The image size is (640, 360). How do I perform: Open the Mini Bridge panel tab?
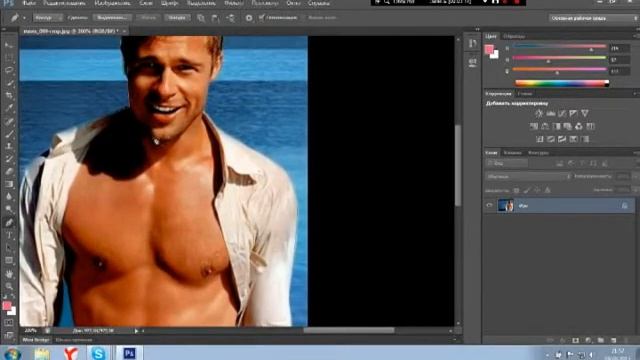[x=36, y=340]
